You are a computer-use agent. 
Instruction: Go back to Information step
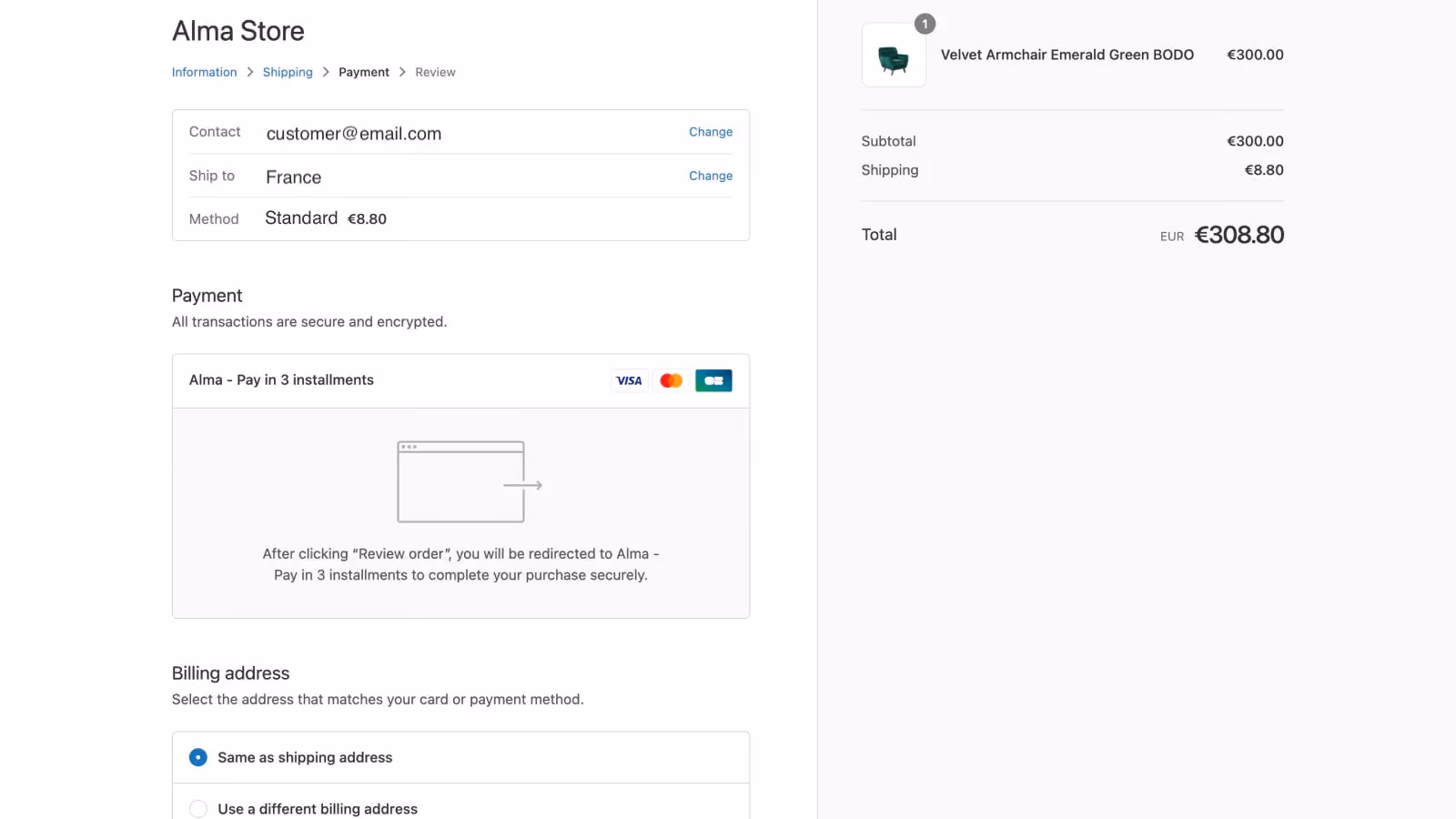(x=204, y=72)
